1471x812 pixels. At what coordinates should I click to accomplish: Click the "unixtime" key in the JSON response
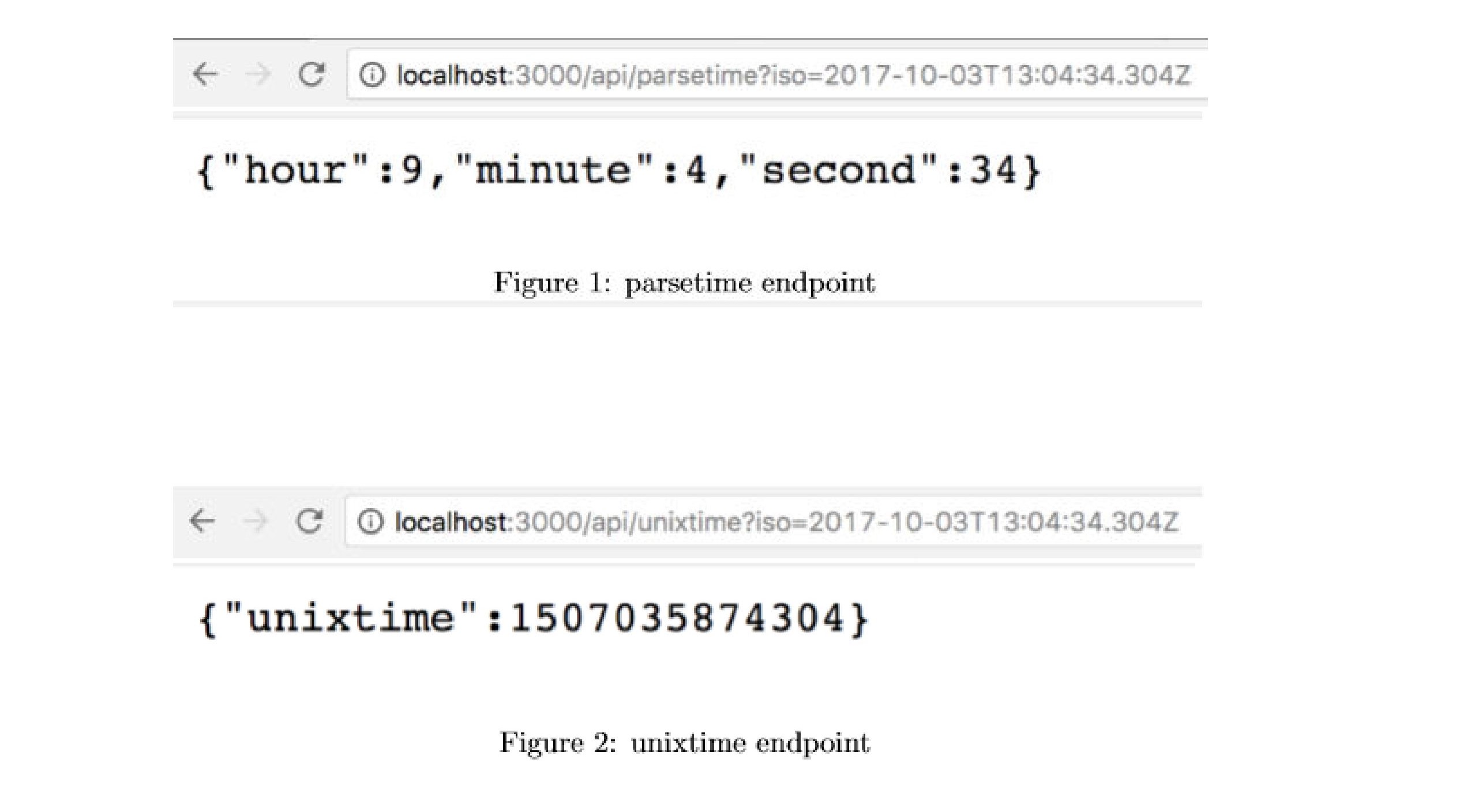tap(351, 618)
